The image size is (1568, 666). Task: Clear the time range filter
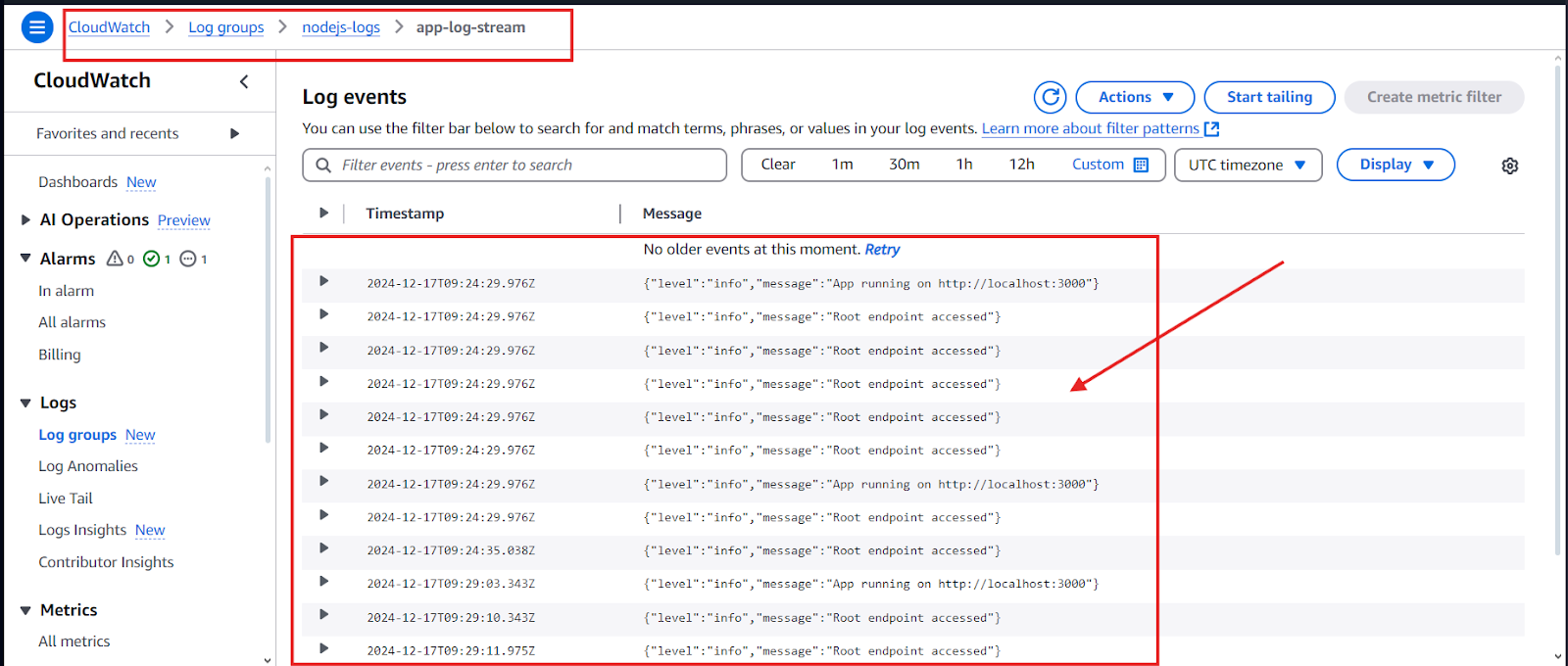pos(778,165)
